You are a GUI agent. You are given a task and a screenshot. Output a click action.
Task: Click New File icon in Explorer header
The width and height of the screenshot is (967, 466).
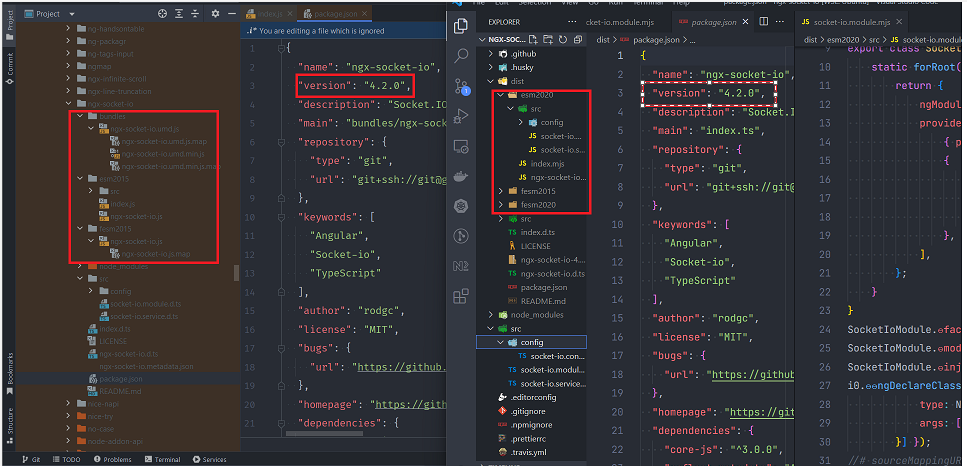[533, 39]
